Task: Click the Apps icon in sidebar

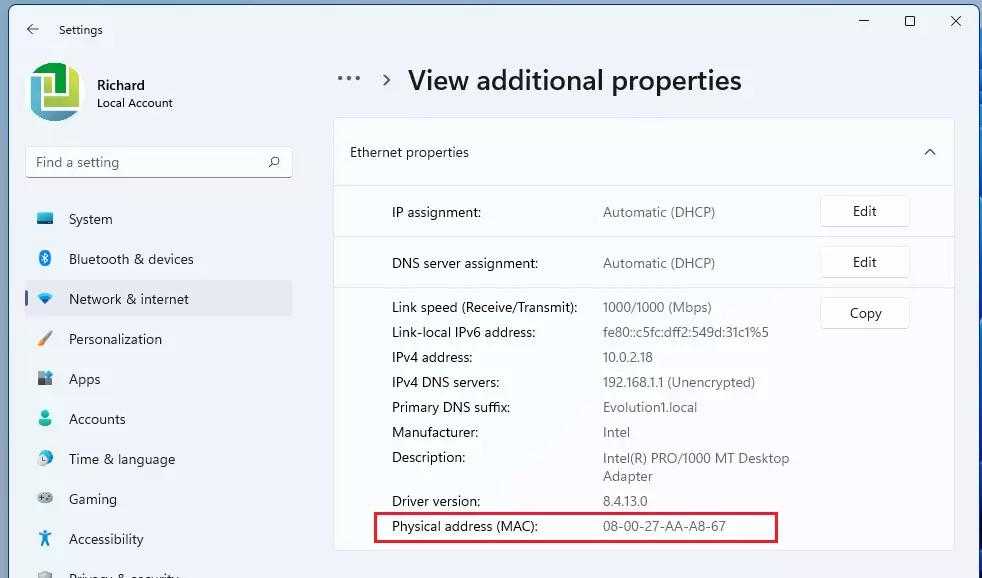Action: pyautogui.click(x=45, y=378)
